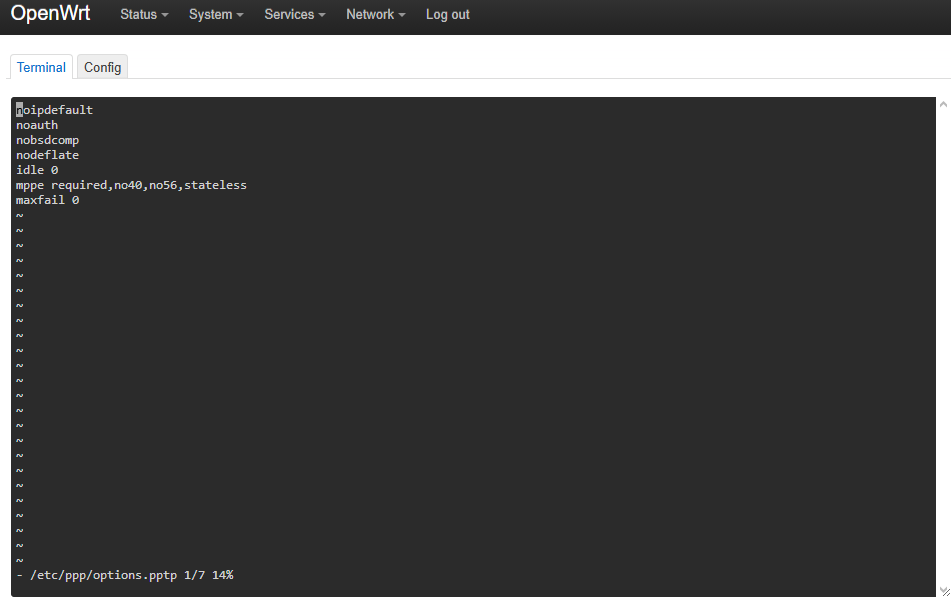This screenshot has width=951, height=613.
Task: Click the idle 0 line in editor
Action: pos(37,170)
